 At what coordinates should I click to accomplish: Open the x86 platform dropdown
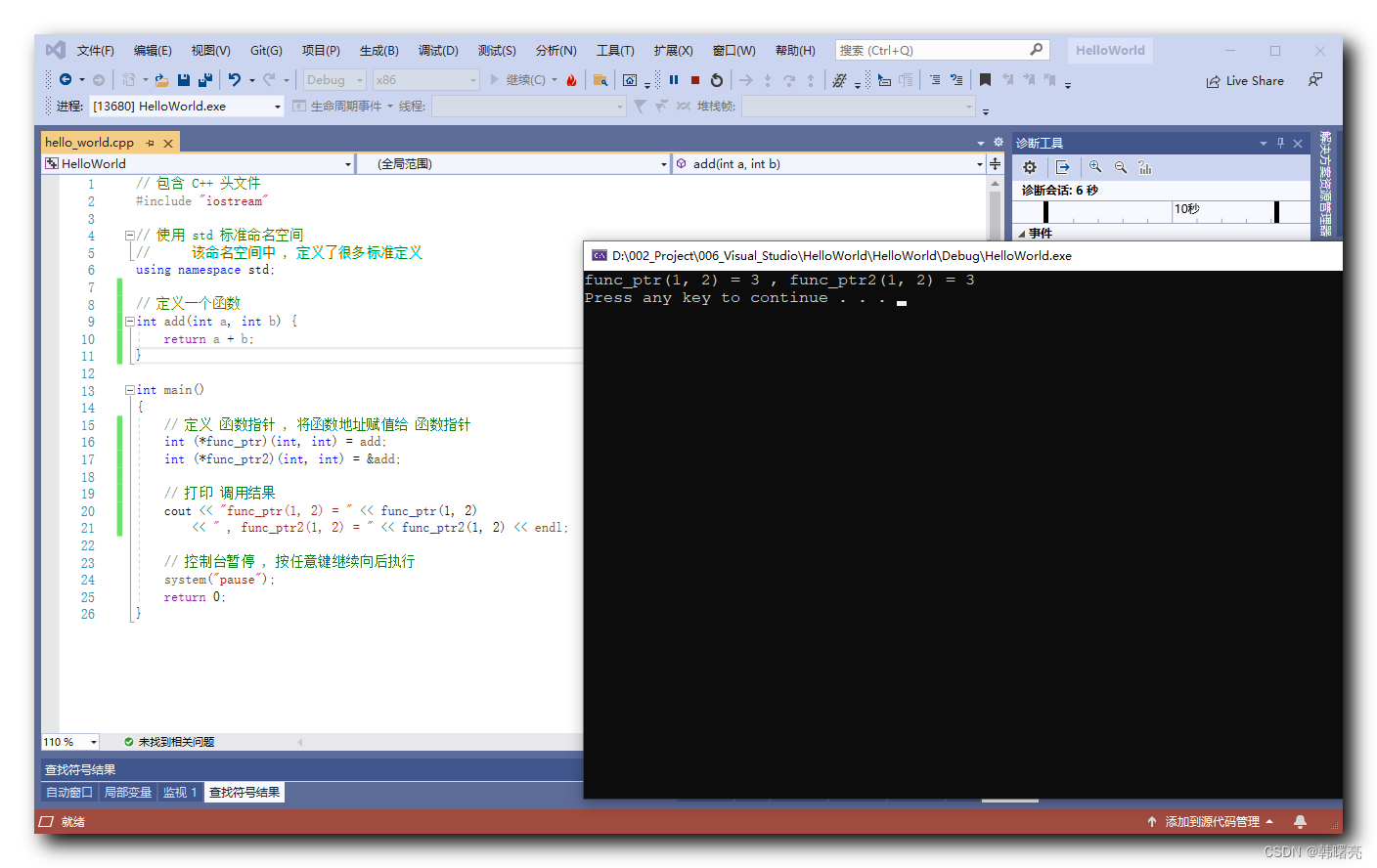tap(425, 80)
